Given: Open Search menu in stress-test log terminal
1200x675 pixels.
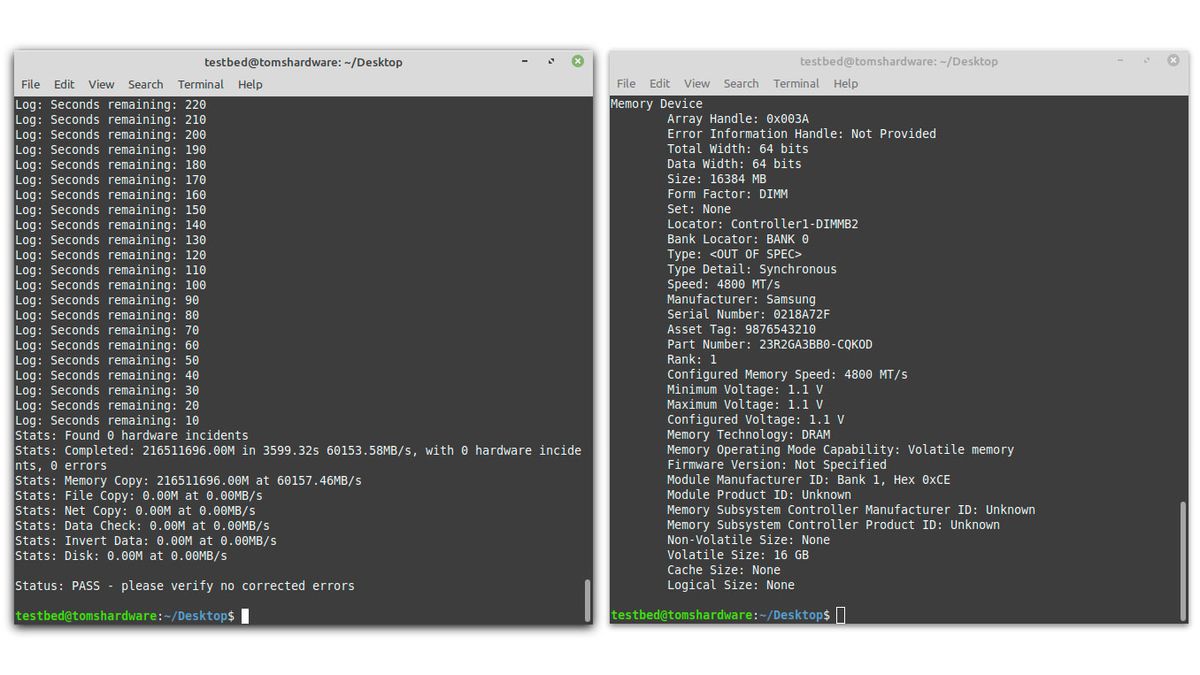Looking at the screenshot, I should coord(145,84).
